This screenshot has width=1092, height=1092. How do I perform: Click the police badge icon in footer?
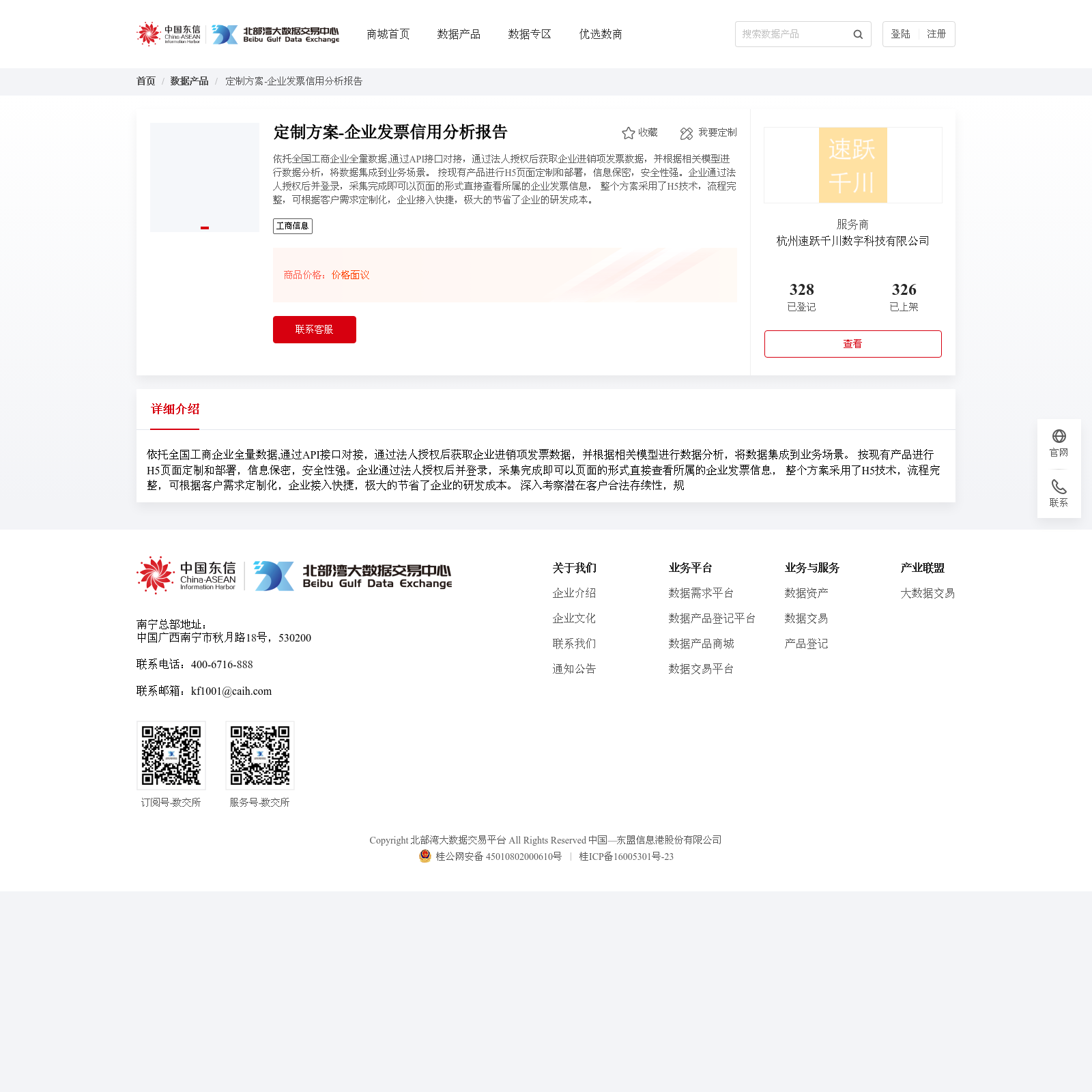point(425,856)
